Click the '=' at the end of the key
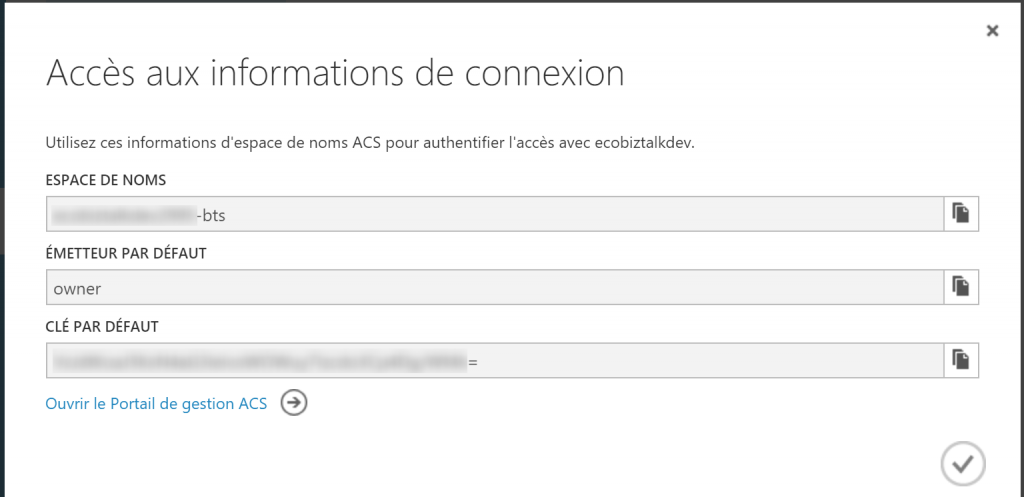Screen dimensions: 1024x497 click(x=473, y=360)
